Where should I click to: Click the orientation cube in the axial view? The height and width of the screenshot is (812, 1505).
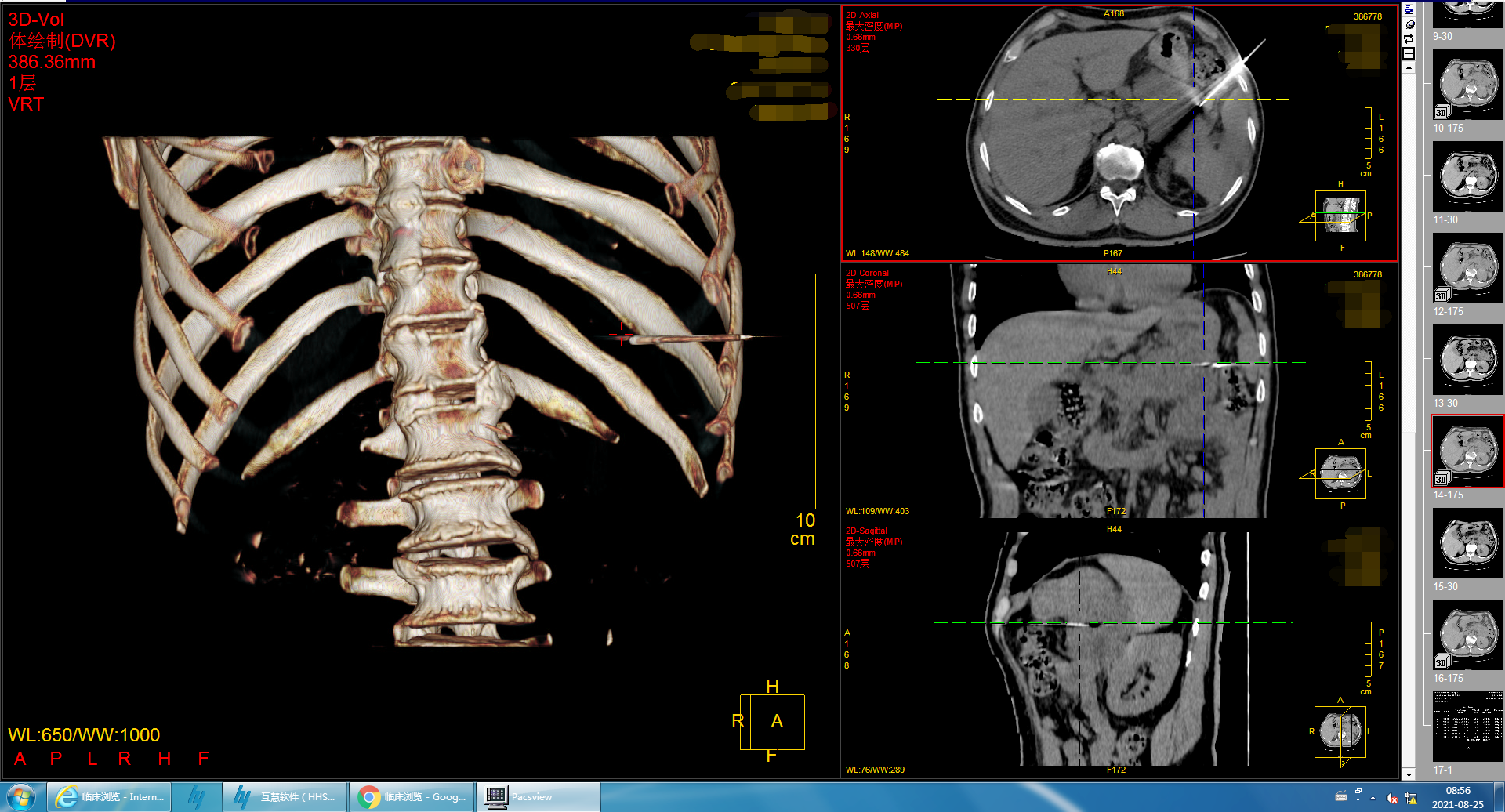[1340, 216]
